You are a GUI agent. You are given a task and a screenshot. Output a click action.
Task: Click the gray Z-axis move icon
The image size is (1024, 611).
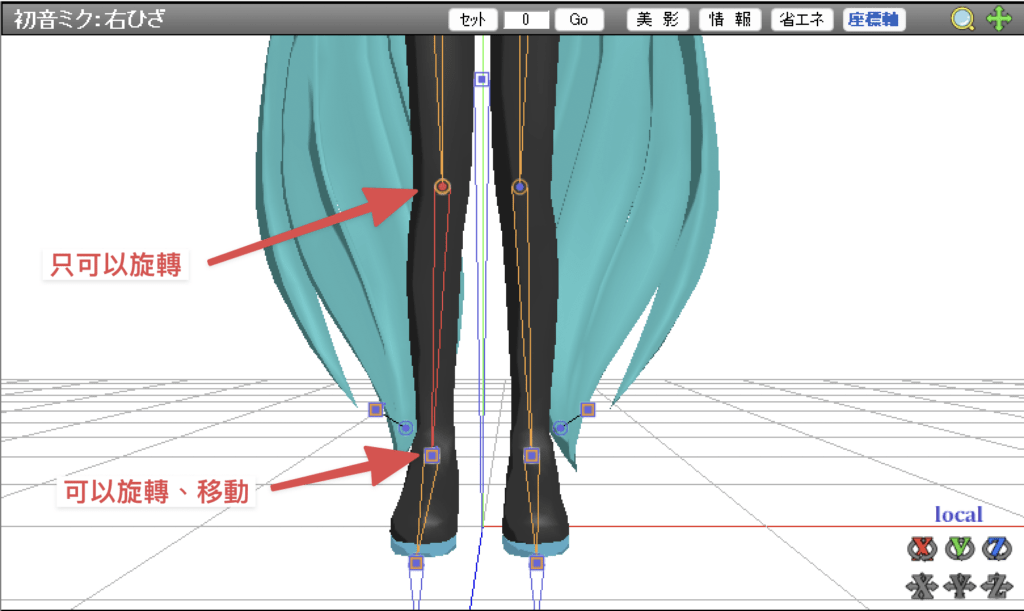997,586
